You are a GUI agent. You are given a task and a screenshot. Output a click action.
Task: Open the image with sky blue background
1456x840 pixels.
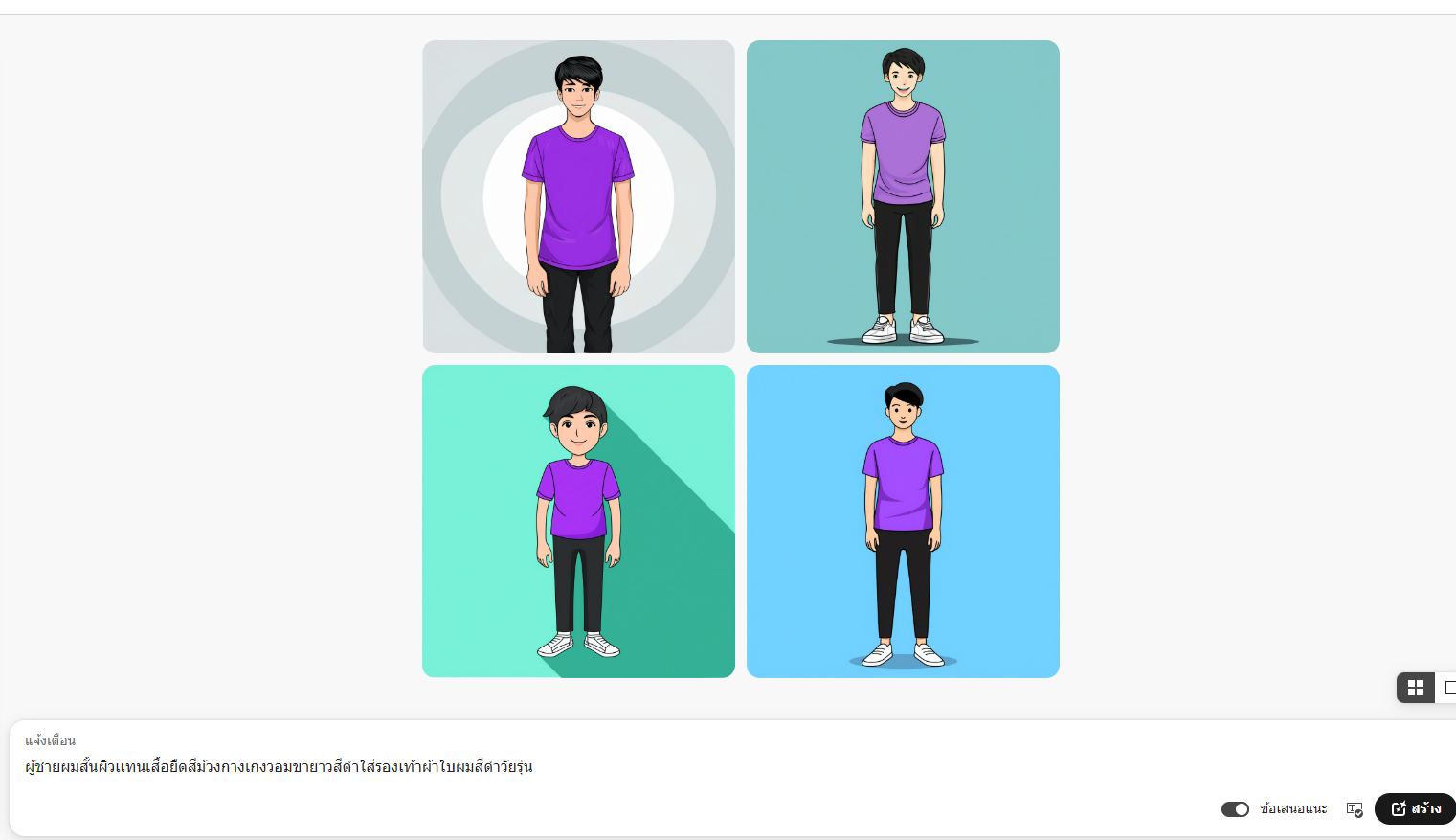tap(903, 521)
